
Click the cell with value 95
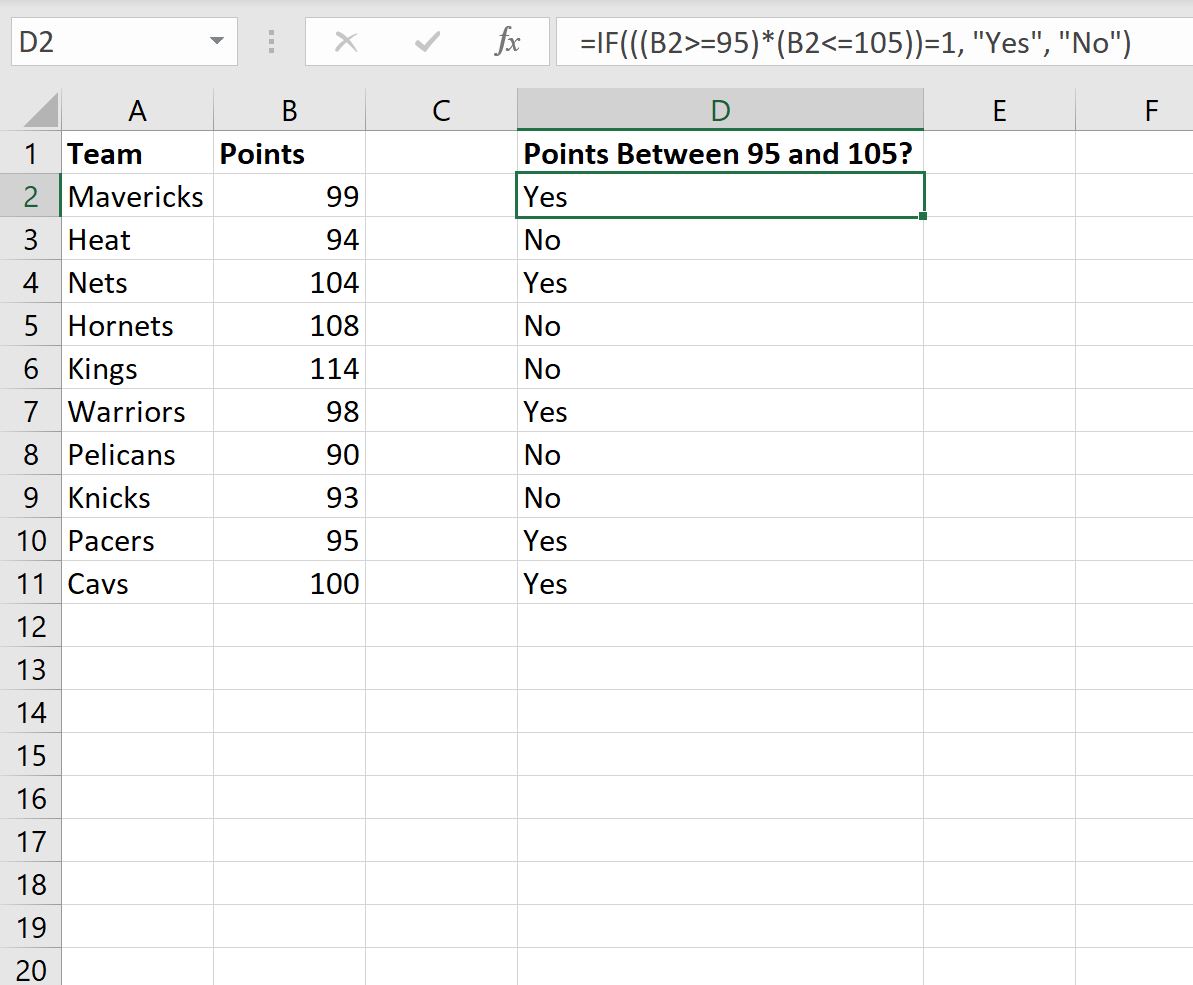[289, 540]
